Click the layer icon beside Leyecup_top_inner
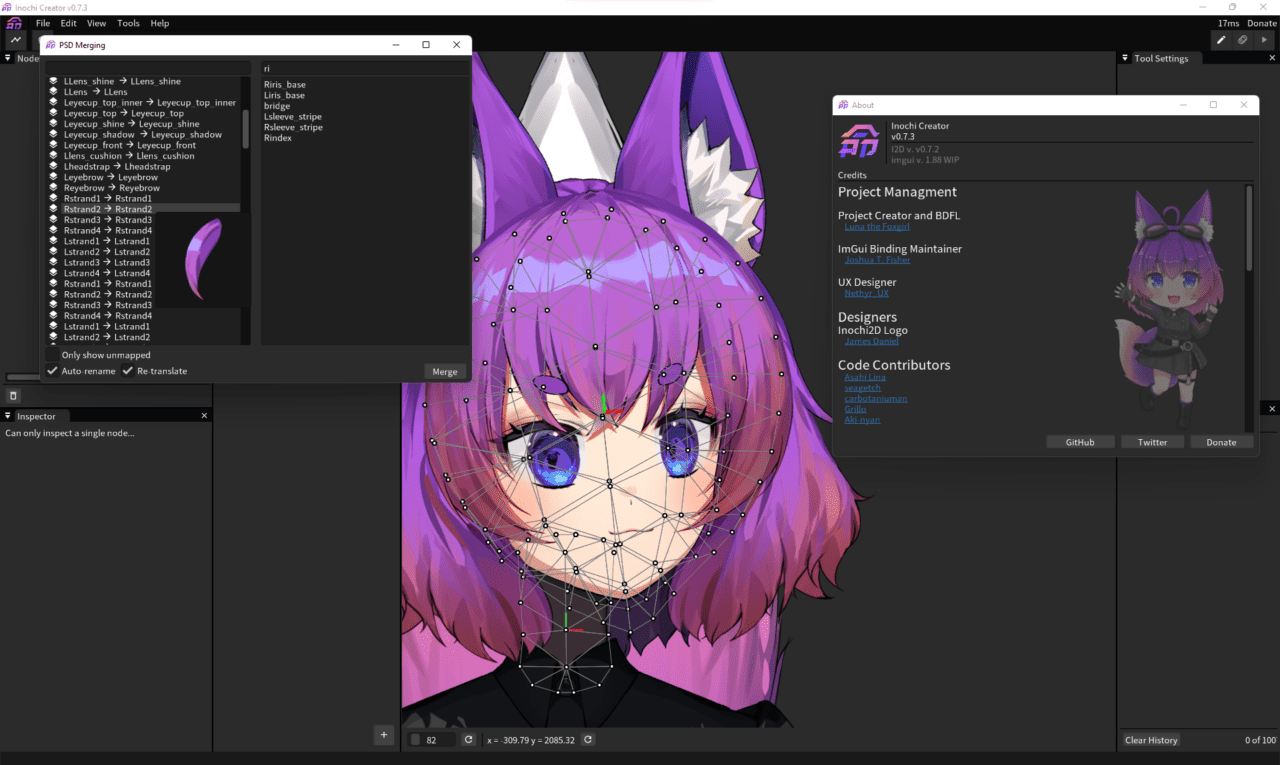1280x765 pixels. tap(54, 102)
